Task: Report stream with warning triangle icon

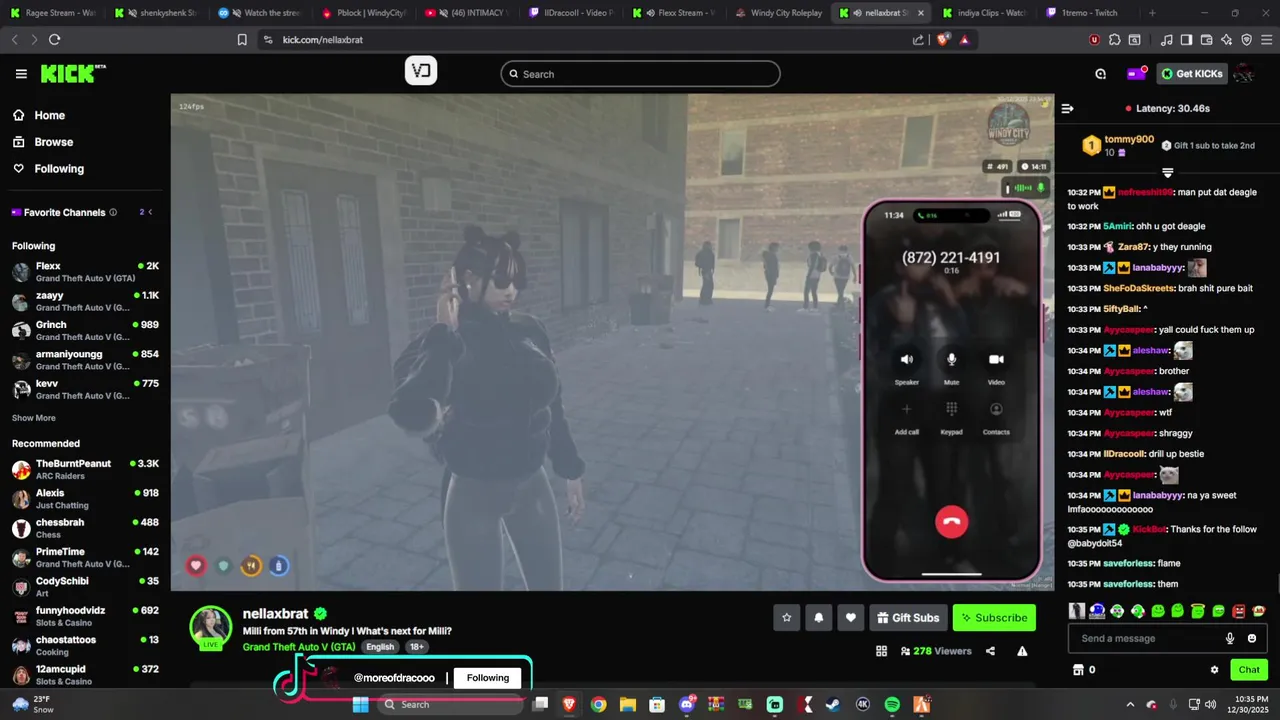Action: pos(1022,651)
